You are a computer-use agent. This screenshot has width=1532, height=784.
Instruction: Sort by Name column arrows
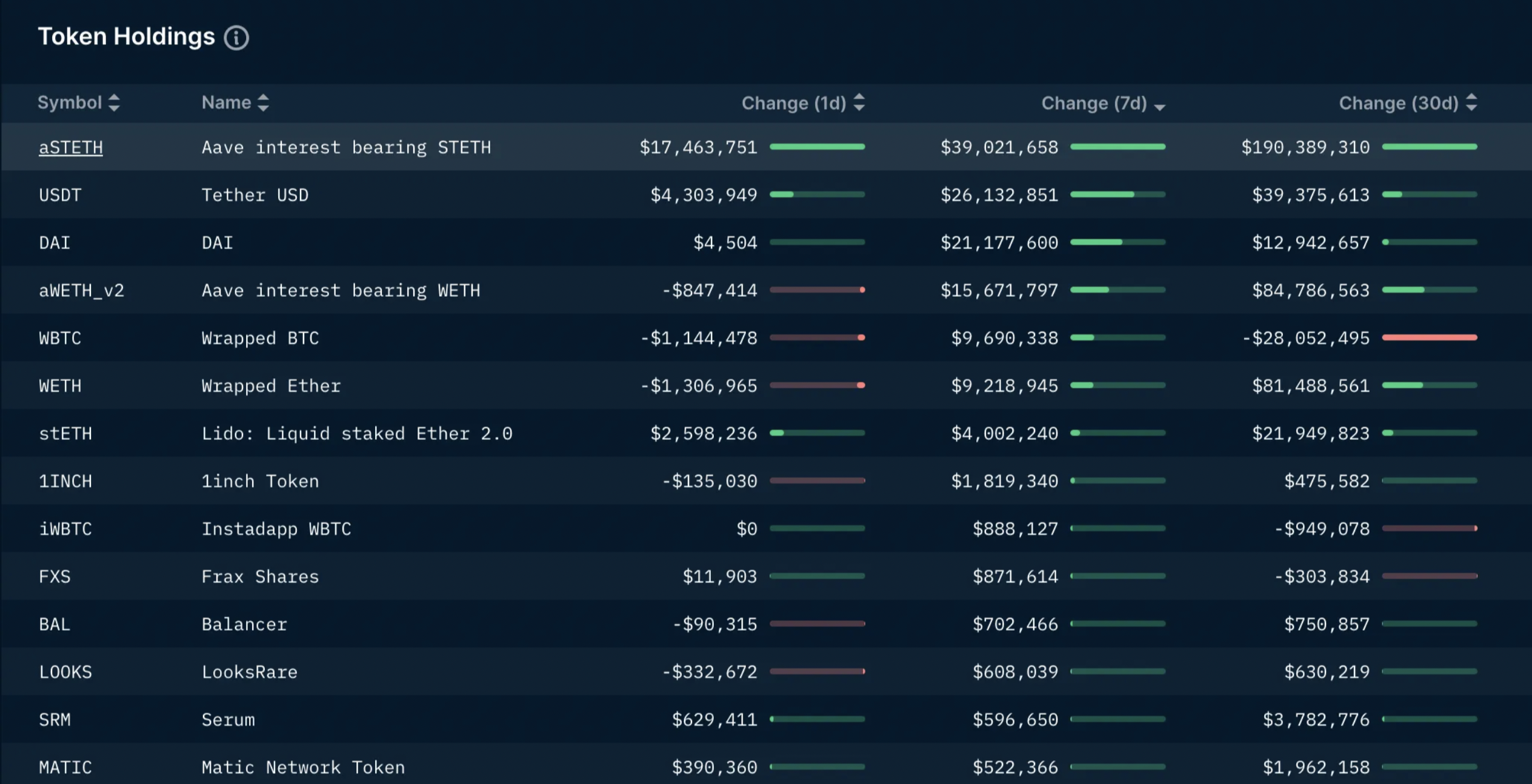[263, 103]
